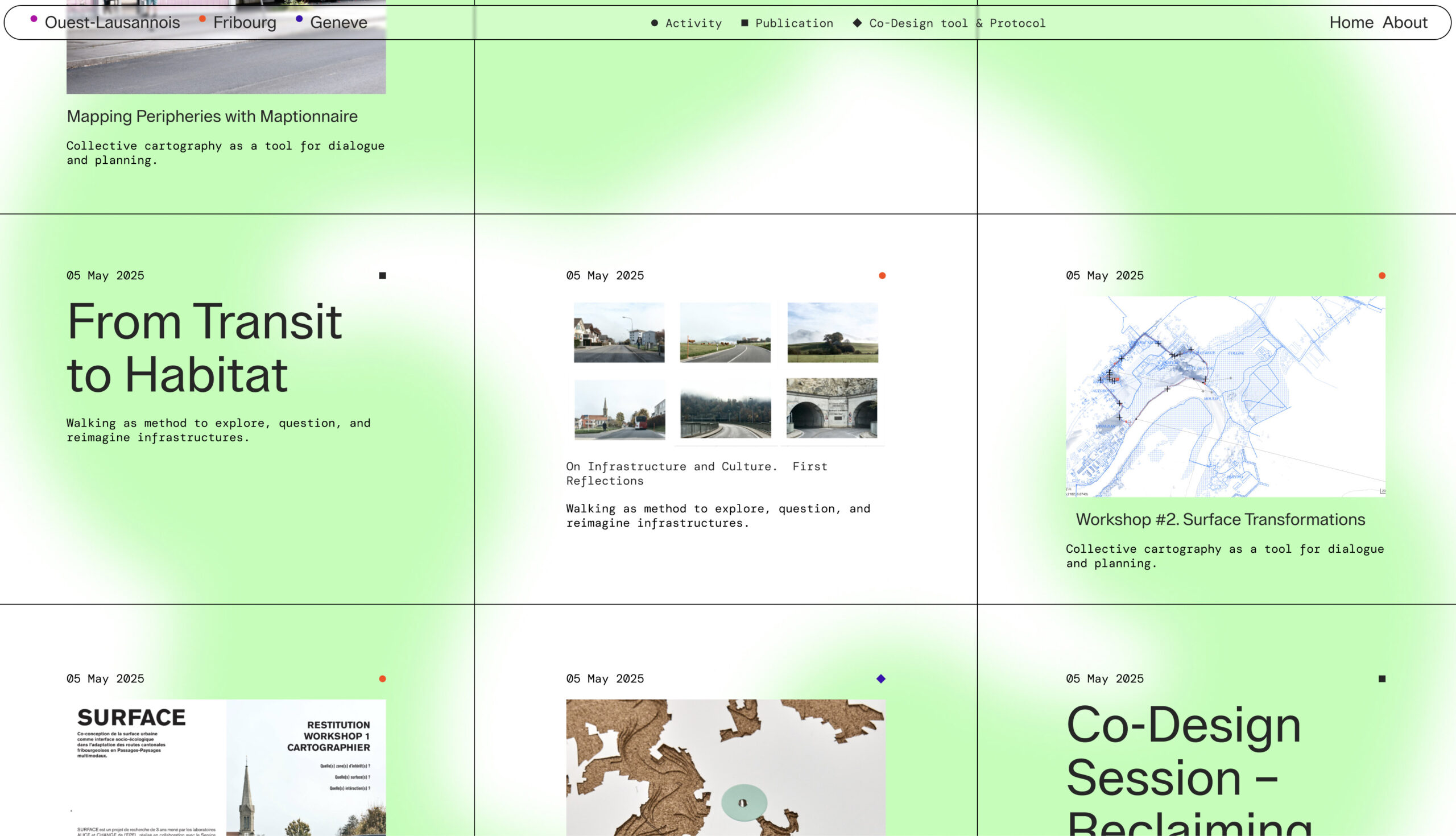This screenshot has width=1456, height=836.
Task: Click the tunnel entrance photo thumbnail
Action: [832, 408]
